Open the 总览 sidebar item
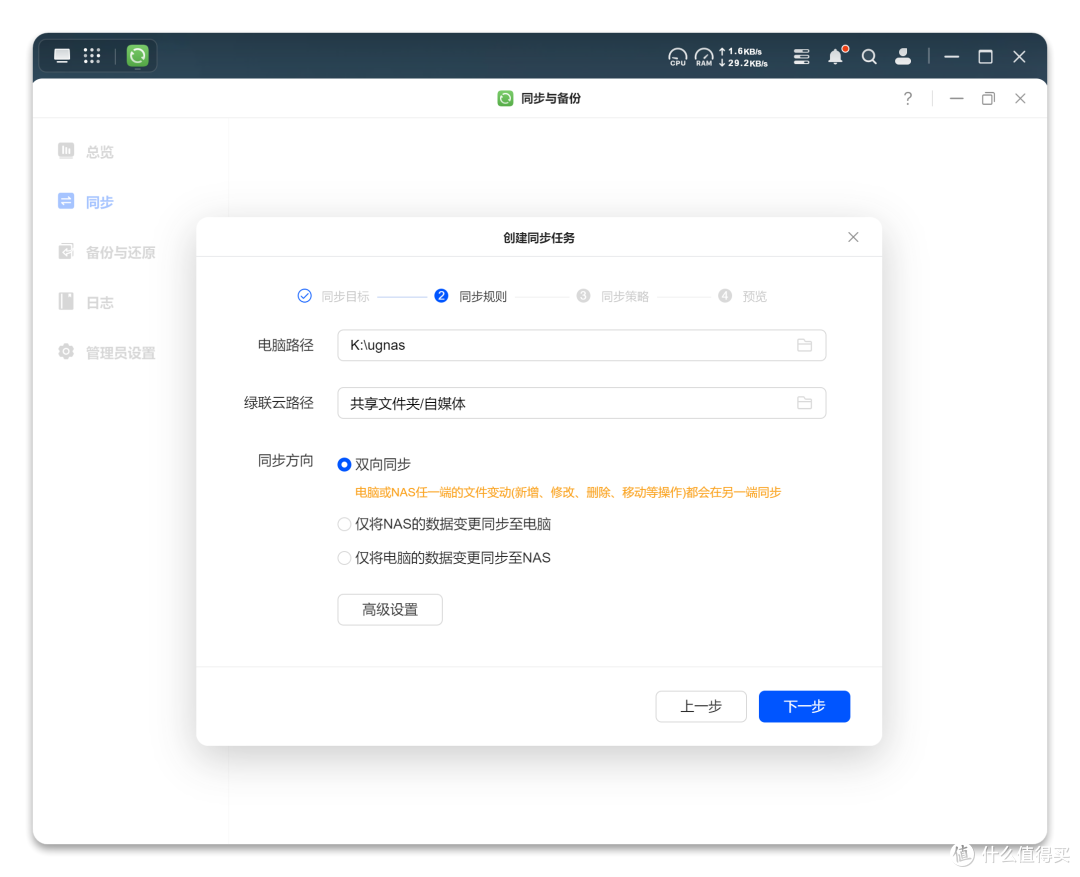 pyautogui.click(x=85, y=151)
